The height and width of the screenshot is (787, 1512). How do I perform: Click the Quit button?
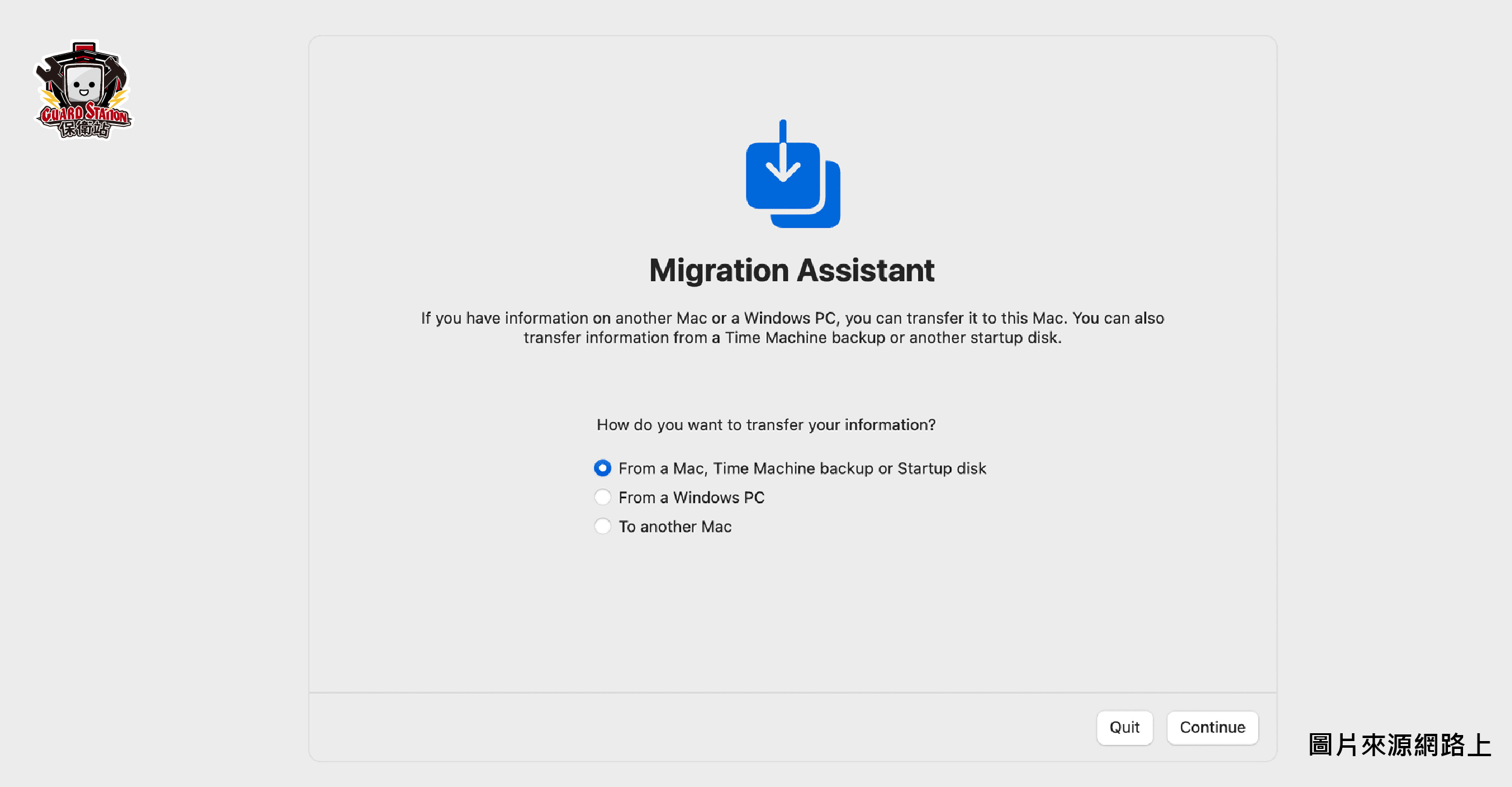coord(1125,727)
